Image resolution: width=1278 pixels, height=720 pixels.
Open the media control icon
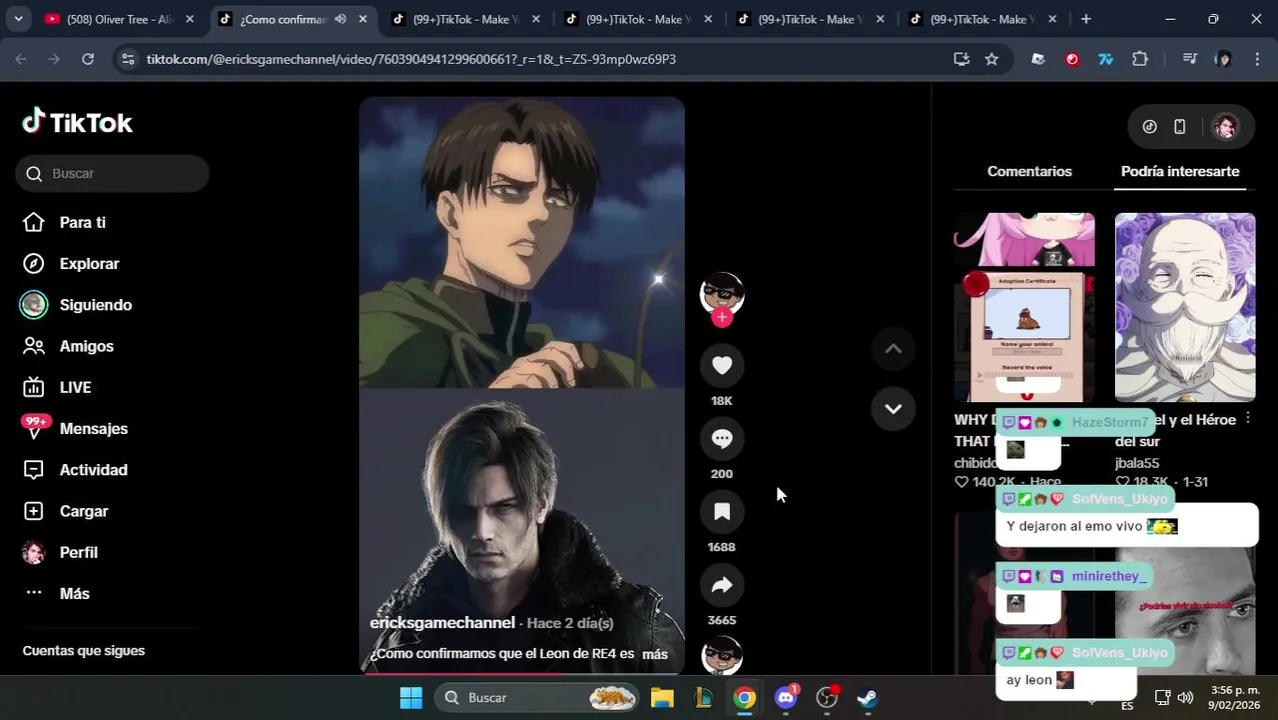[x=1189, y=59]
